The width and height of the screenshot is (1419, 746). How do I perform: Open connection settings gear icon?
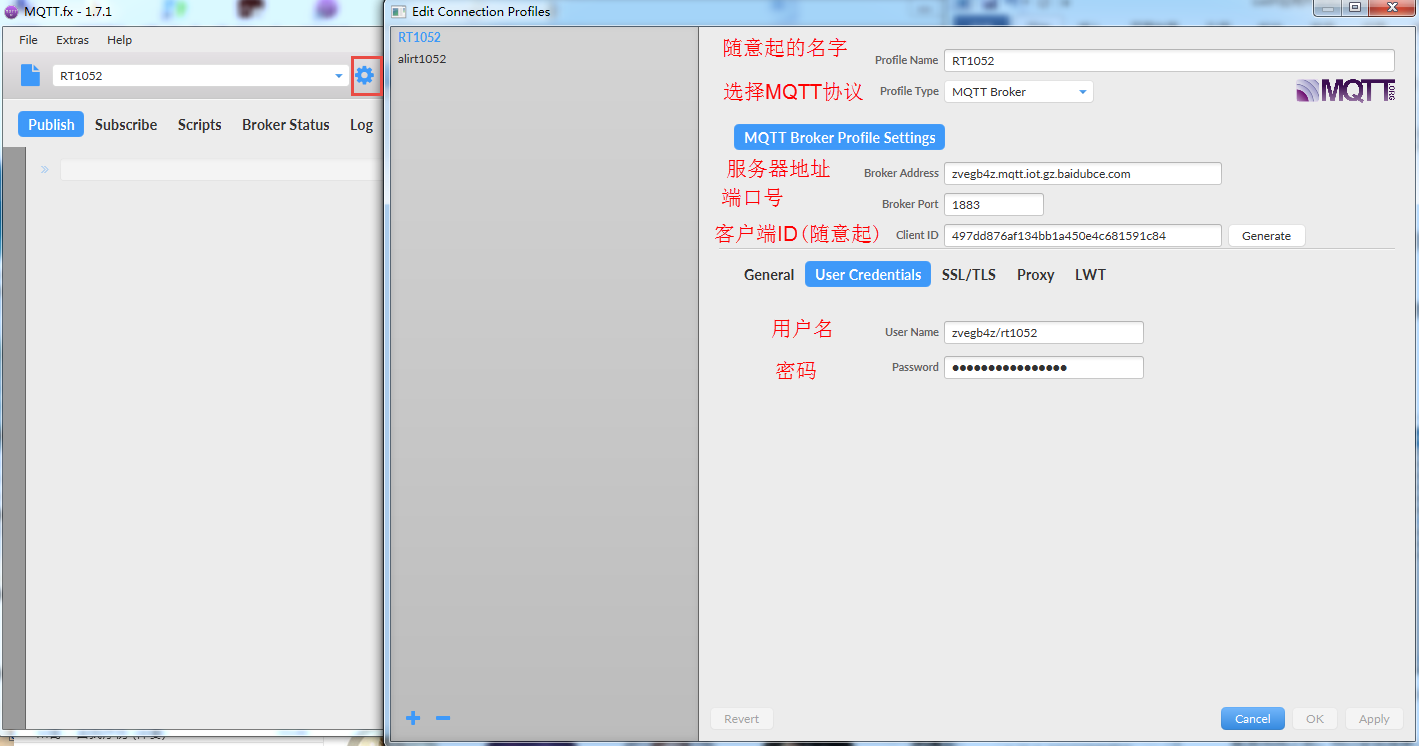[x=365, y=75]
